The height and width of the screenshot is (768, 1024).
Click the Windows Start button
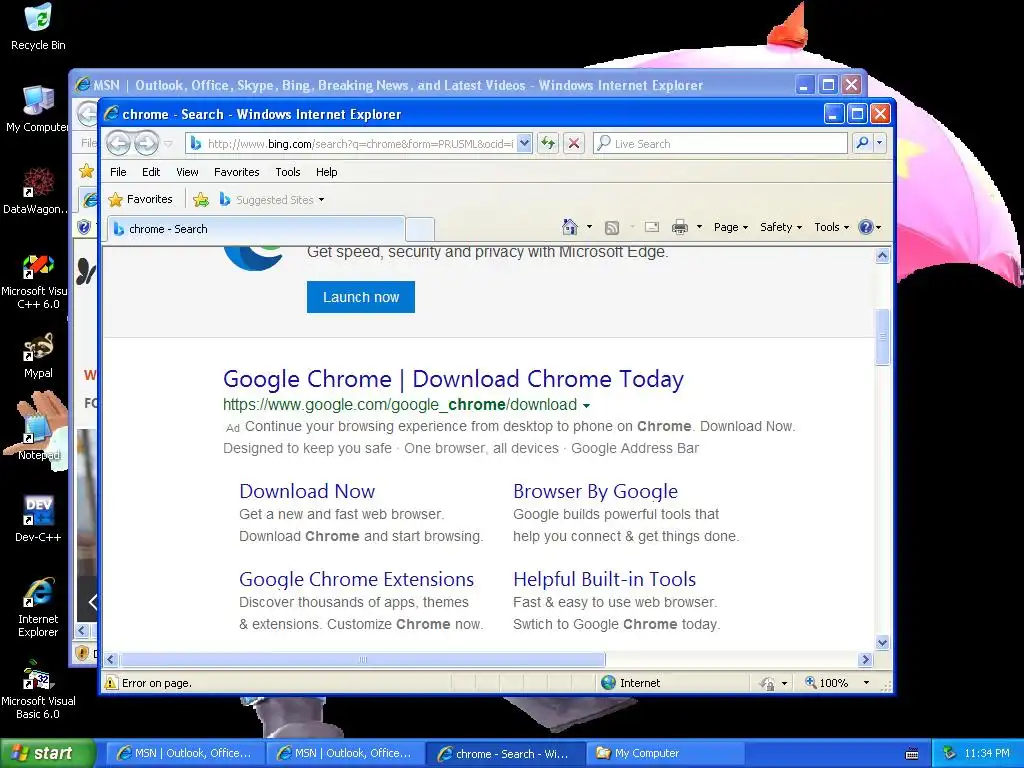[x=48, y=753]
